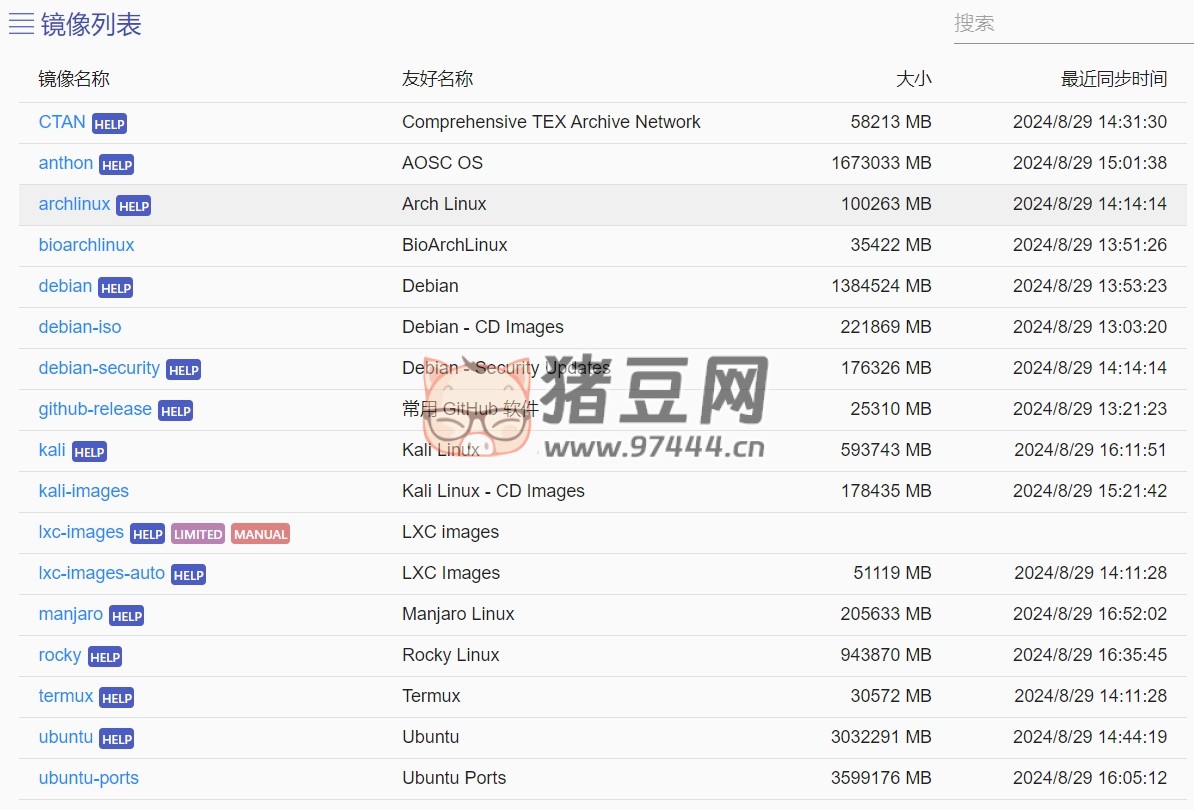The width and height of the screenshot is (1194, 810).
Task: Click the Ubuntu Ports name cell
Action: 454,779
